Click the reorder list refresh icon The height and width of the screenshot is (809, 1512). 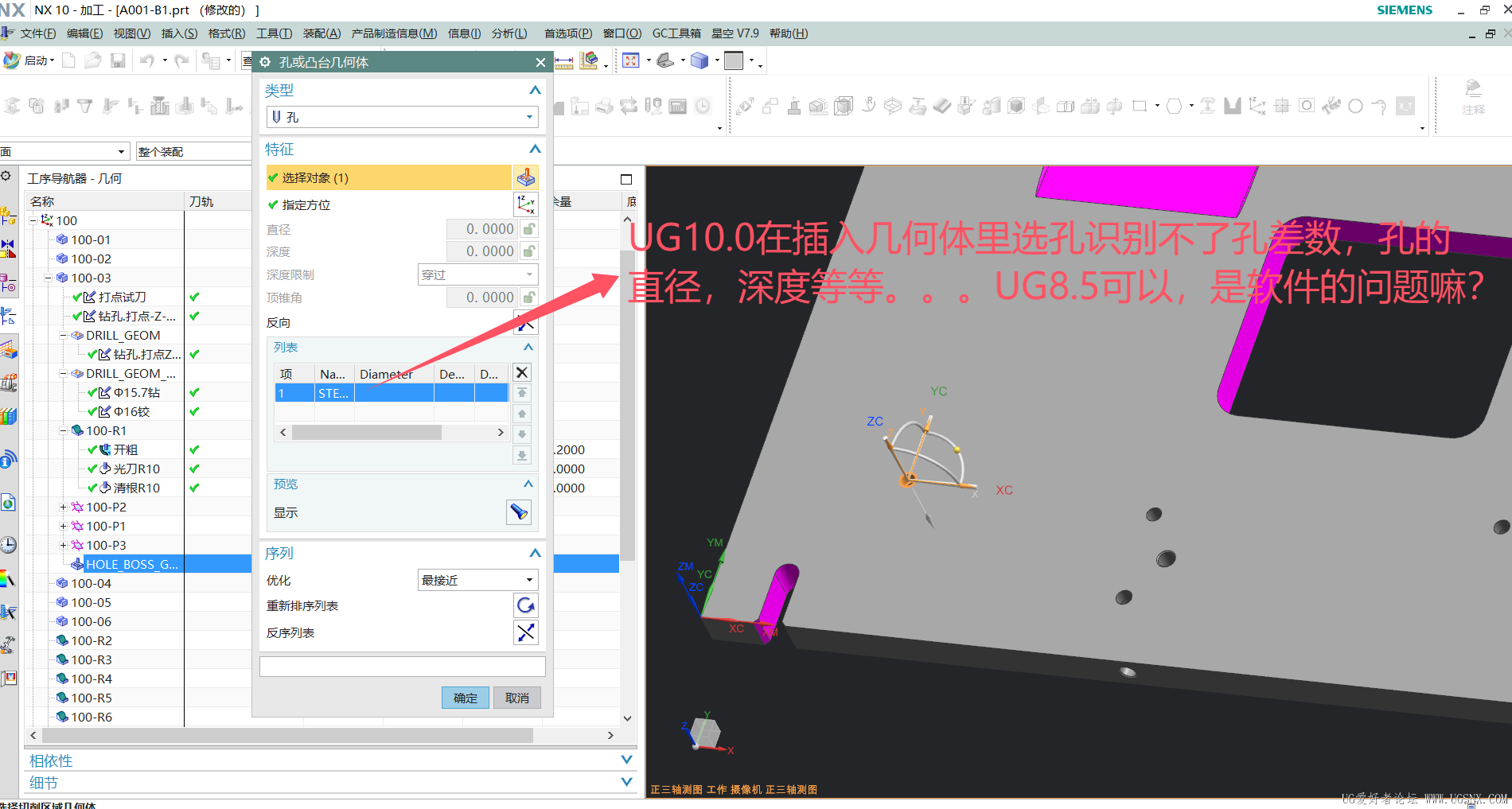pos(526,605)
